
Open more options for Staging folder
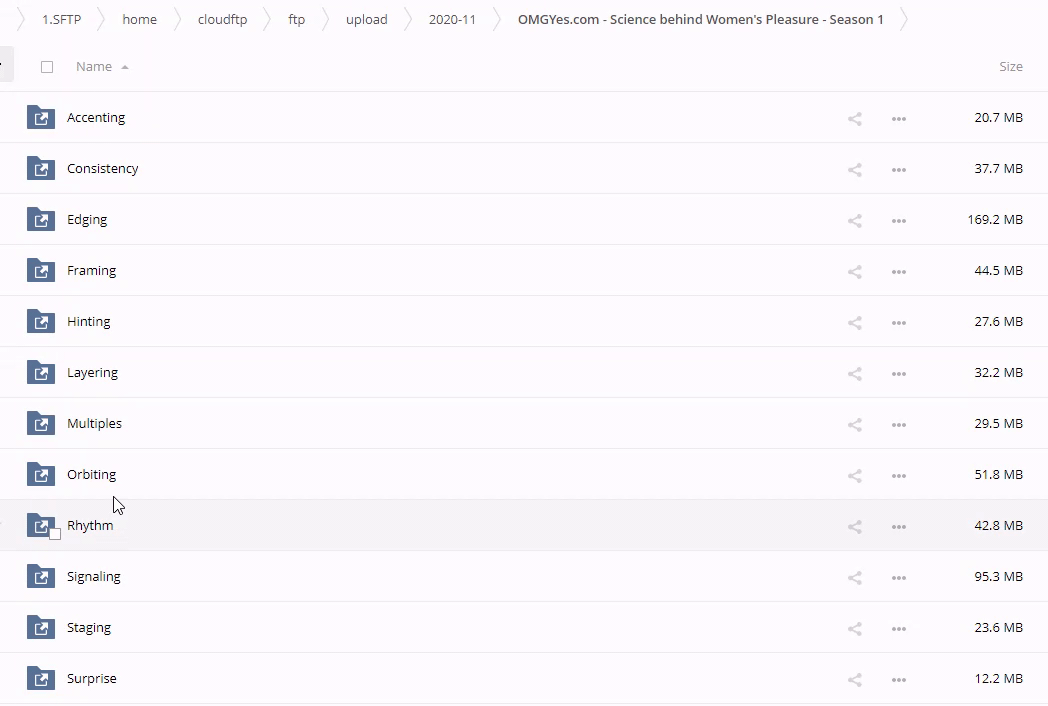pos(898,628)
